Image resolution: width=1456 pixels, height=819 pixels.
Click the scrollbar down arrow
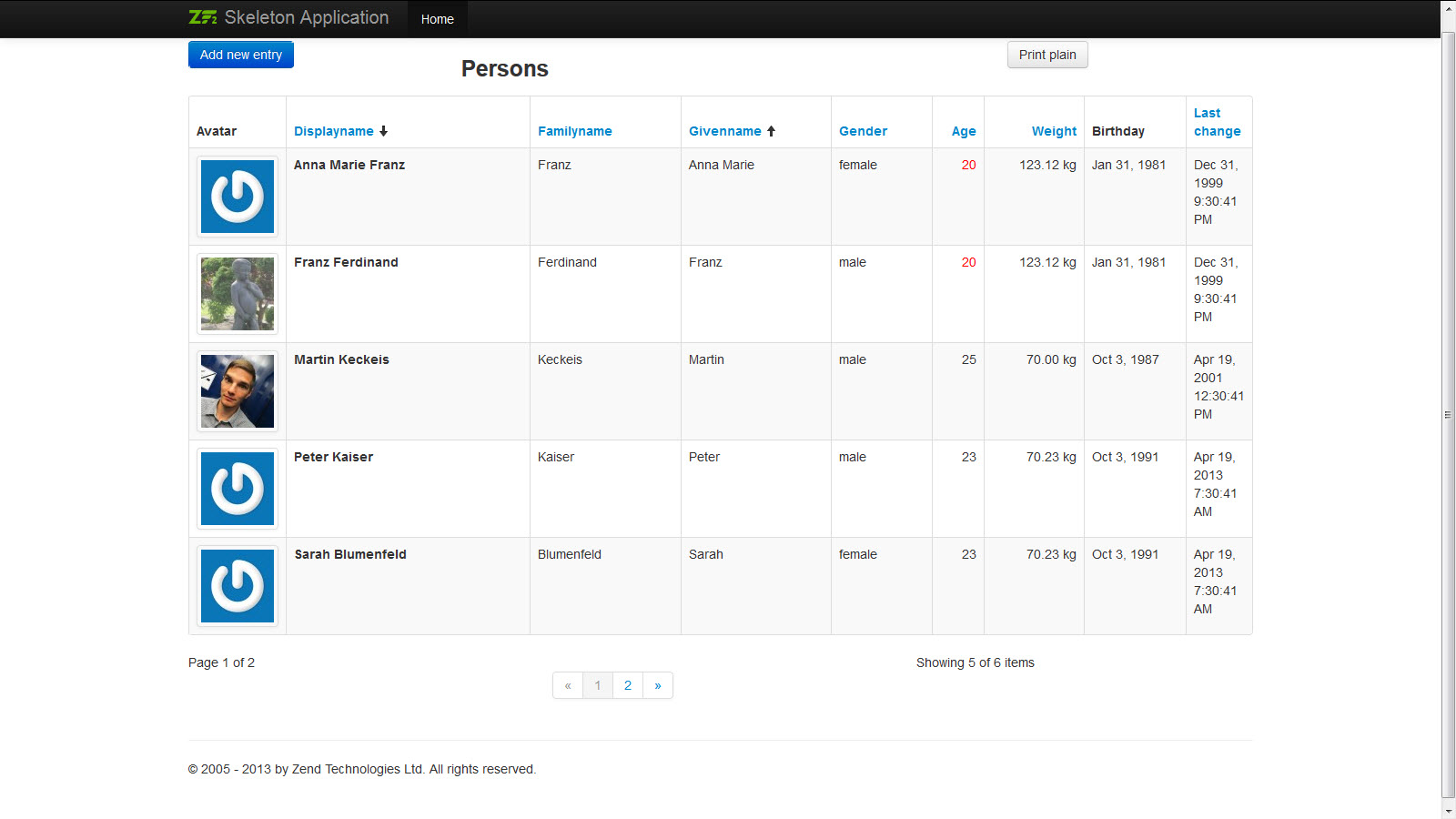[1449, 811]
